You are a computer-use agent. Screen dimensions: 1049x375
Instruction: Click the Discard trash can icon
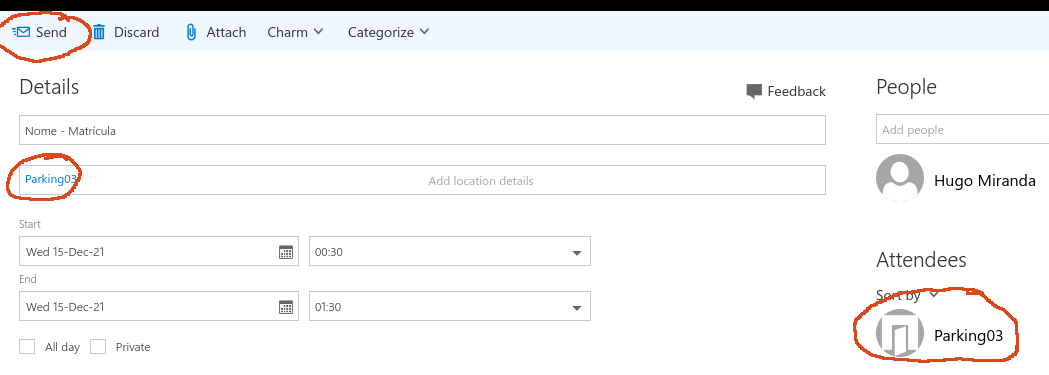[99, 32]
